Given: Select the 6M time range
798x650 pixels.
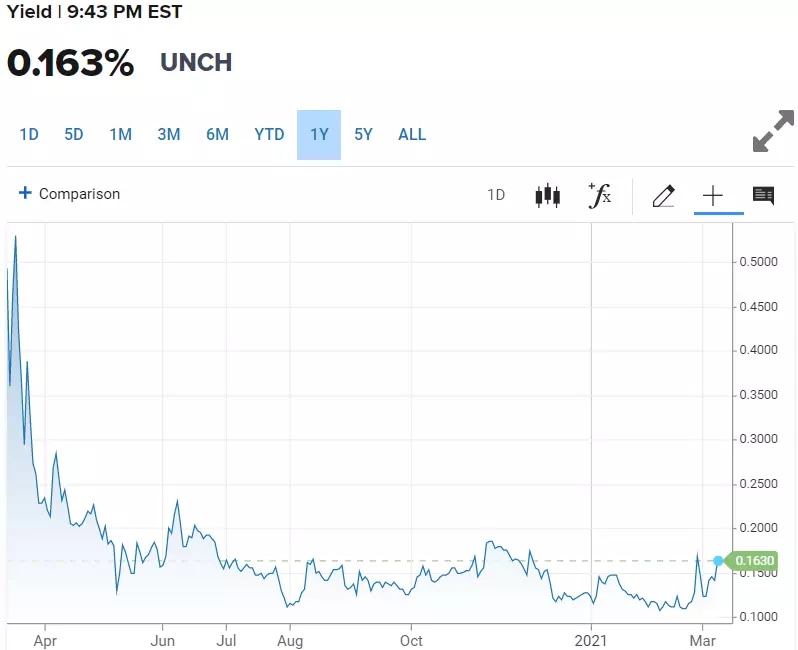Looking at the screenshot, I should click(217, 134).
